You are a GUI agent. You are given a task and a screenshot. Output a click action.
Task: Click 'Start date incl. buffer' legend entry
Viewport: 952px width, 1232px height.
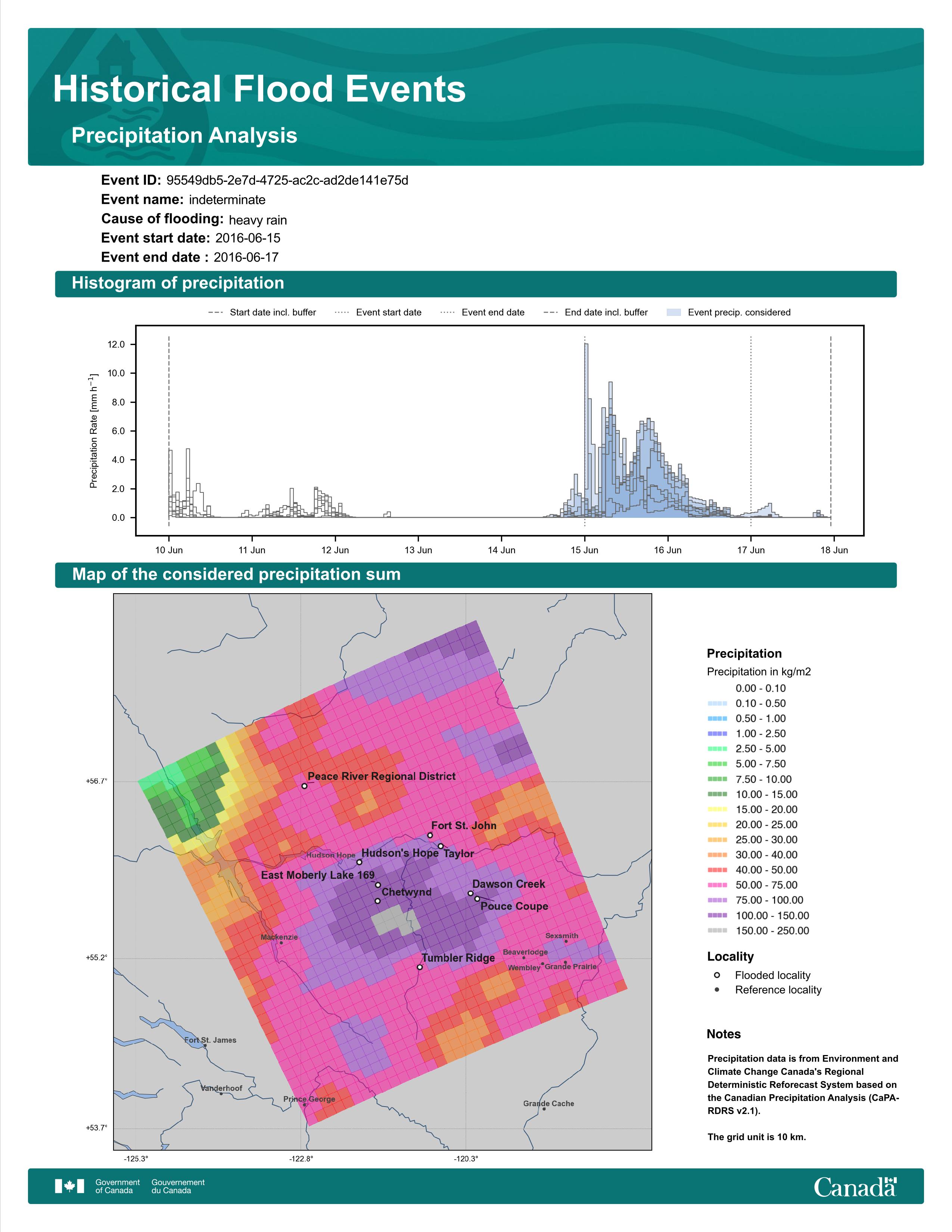[x=262, y=312]
